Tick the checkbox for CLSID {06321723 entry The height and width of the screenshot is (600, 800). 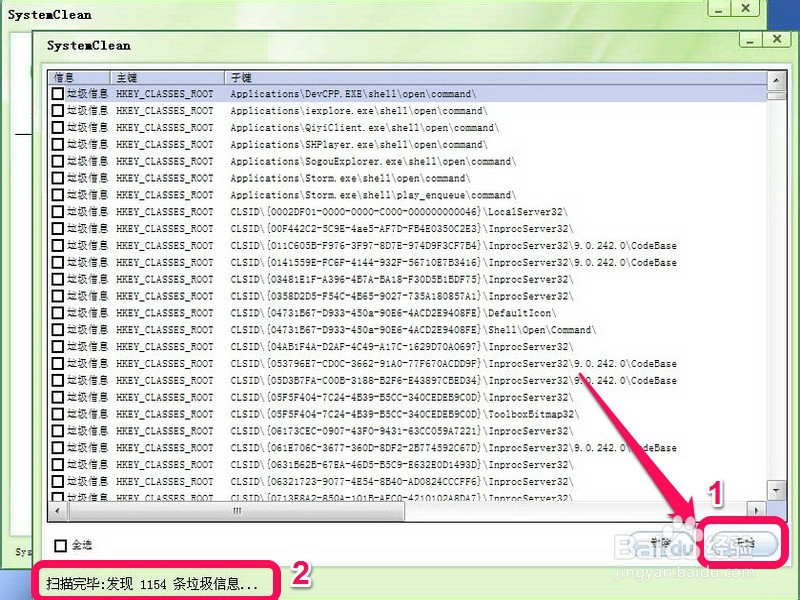[58, 481]
